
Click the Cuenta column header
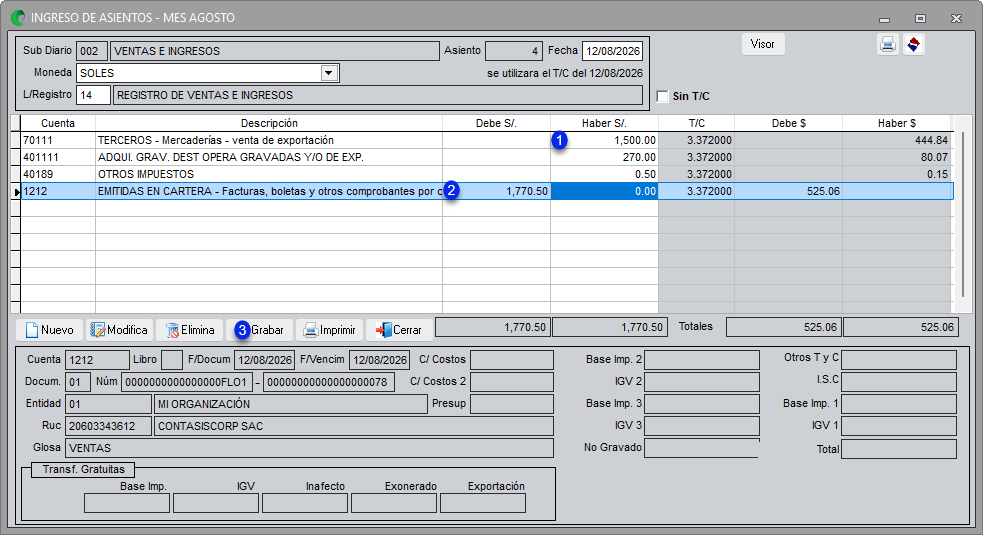(x=58, y=124)
